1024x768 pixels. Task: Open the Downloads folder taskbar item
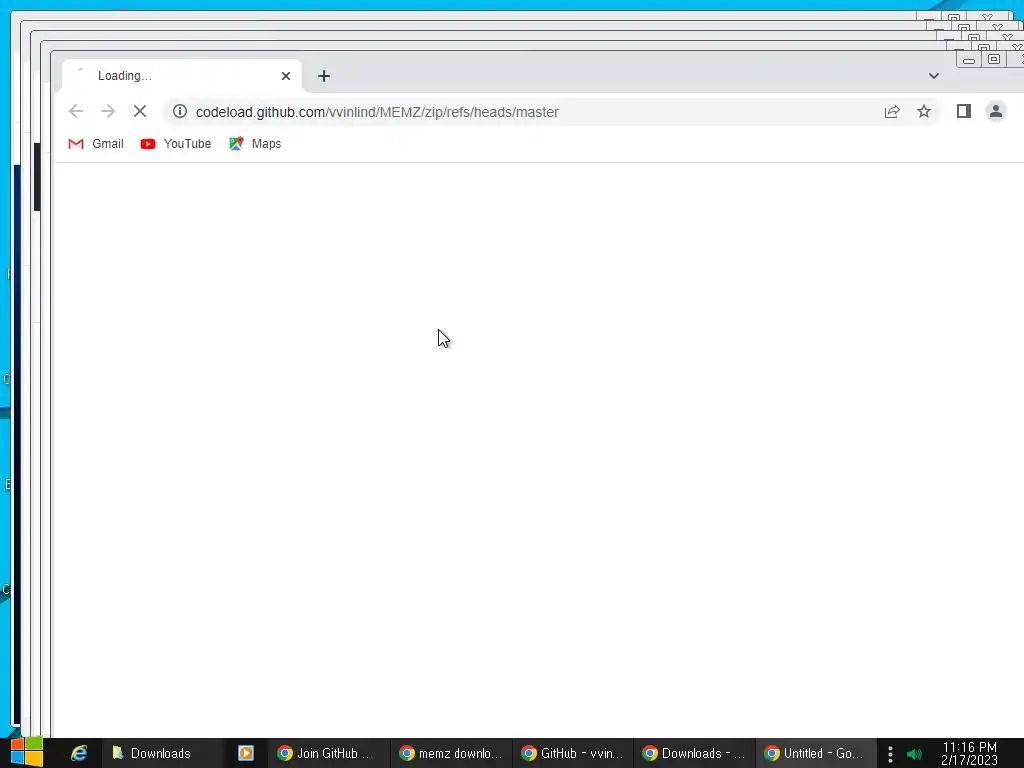point(161,753)
